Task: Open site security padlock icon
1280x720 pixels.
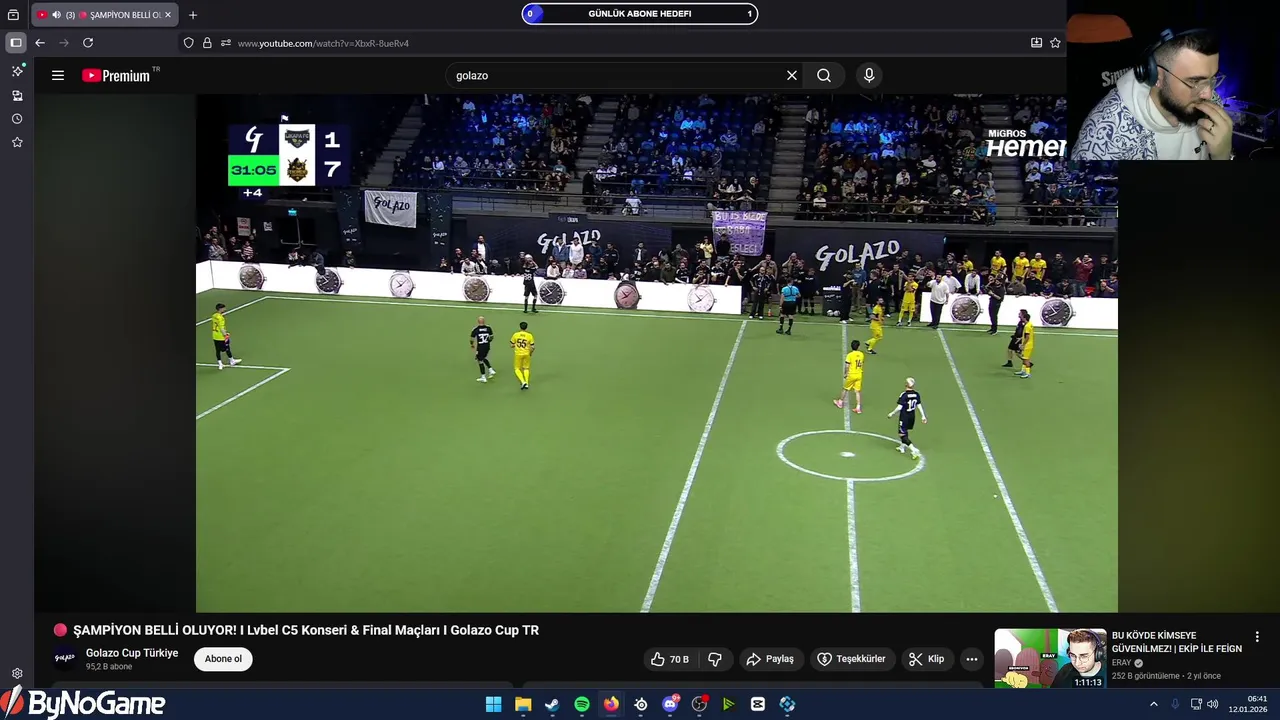Action: pos(207,43)
